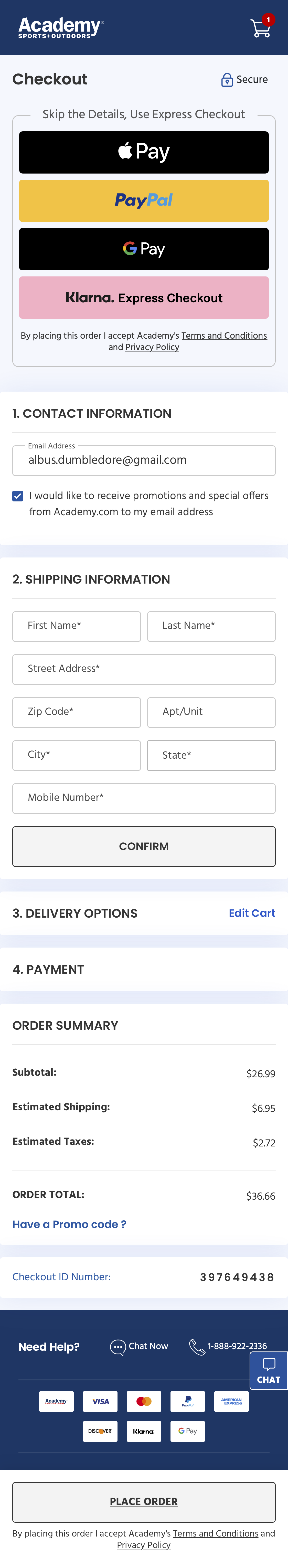Click the Have a Promo code link

69,1224
